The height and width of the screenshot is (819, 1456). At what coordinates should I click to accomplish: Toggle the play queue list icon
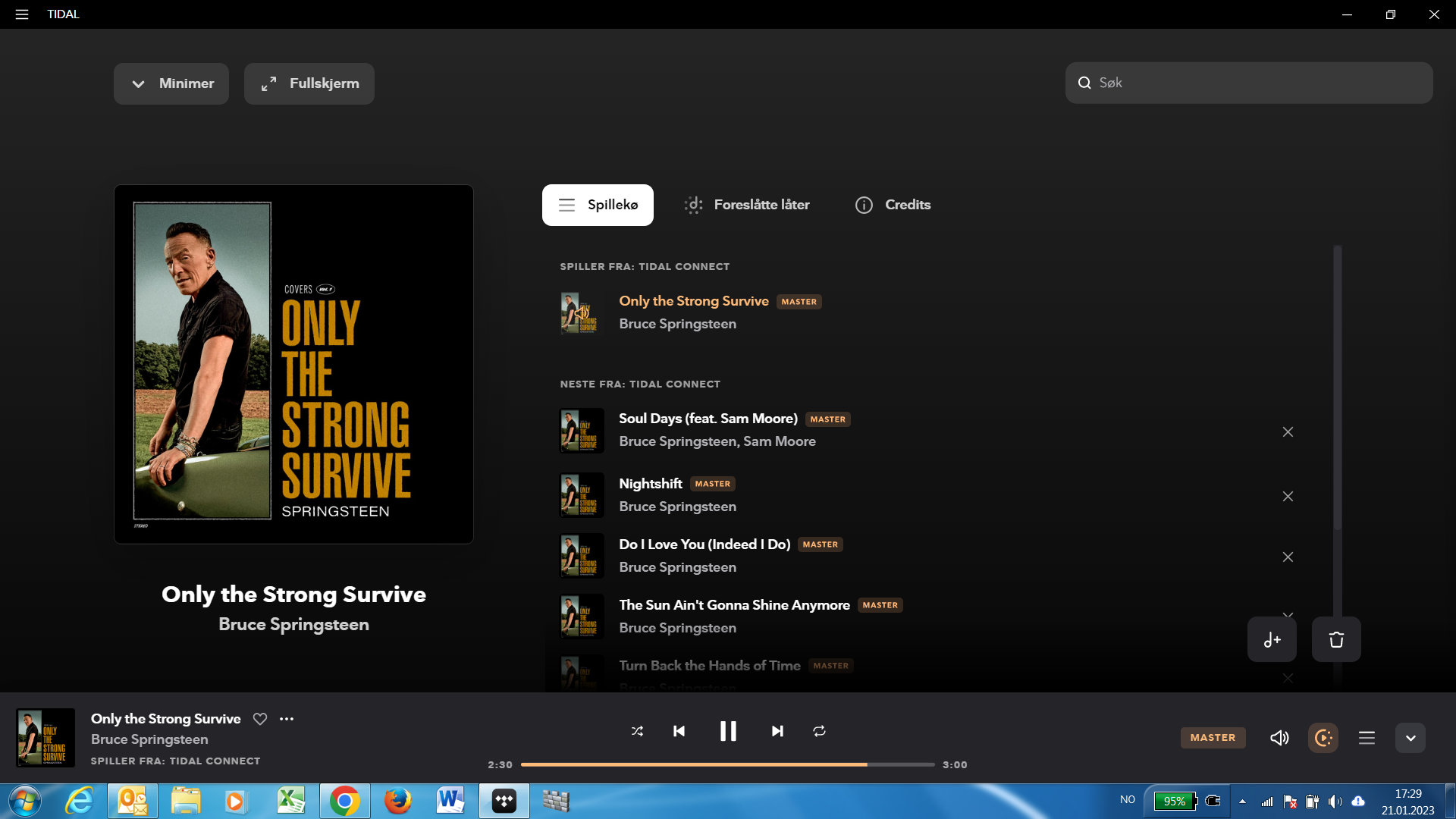pyautogui.click(x=1367, y=738)
